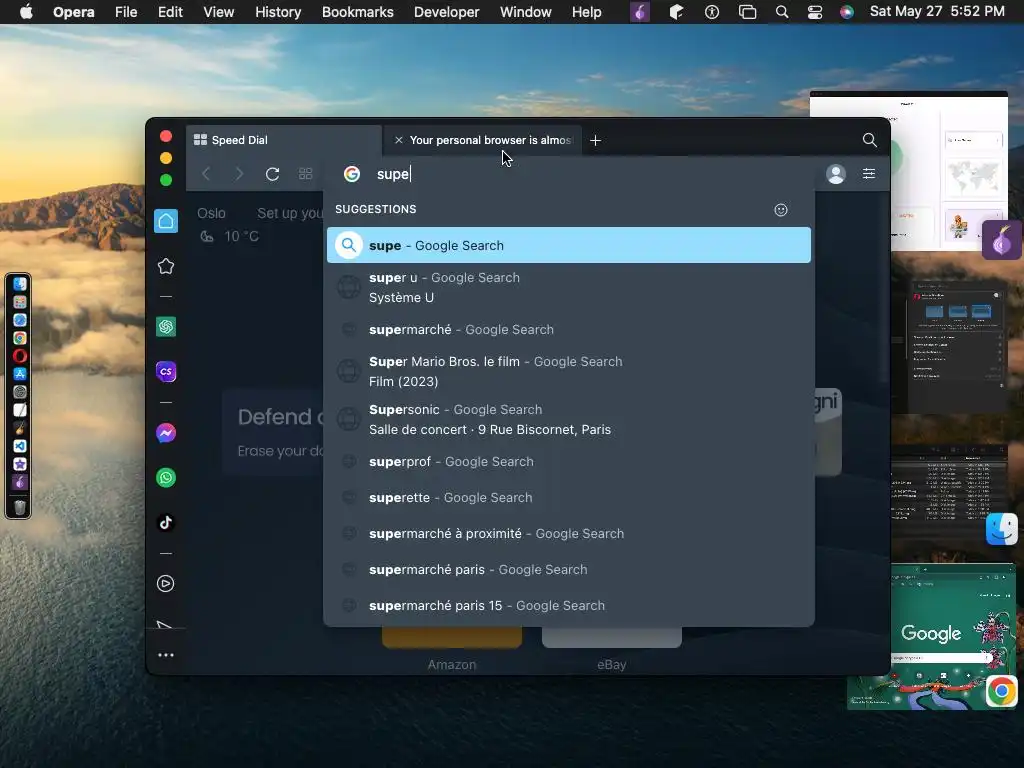This screenshot has height=768, width=1024.
Task: Open the Help menu
Action: click(586, 12)
